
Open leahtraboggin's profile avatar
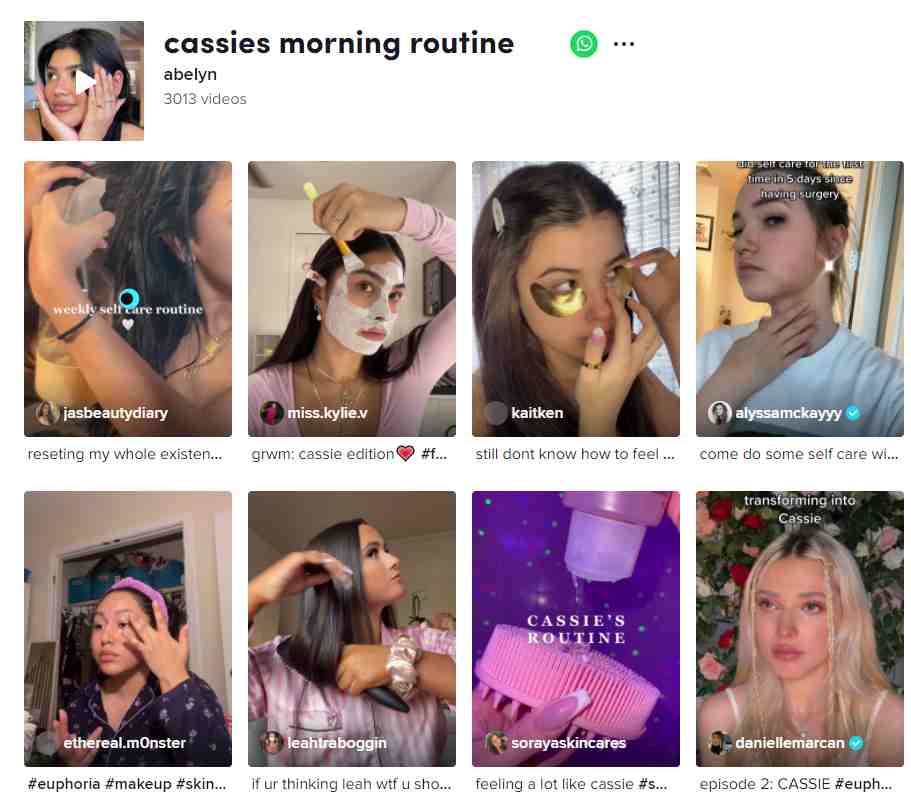click(x=271, y=743)
